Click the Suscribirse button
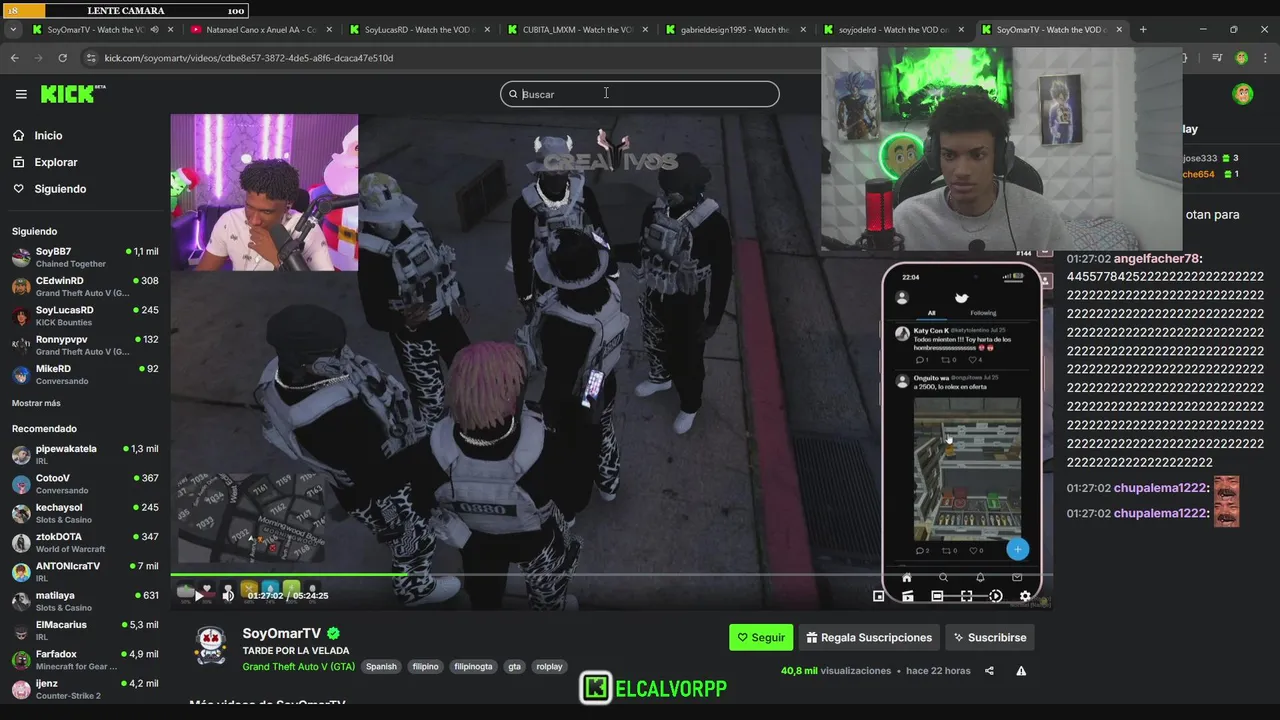 [989, 637]
